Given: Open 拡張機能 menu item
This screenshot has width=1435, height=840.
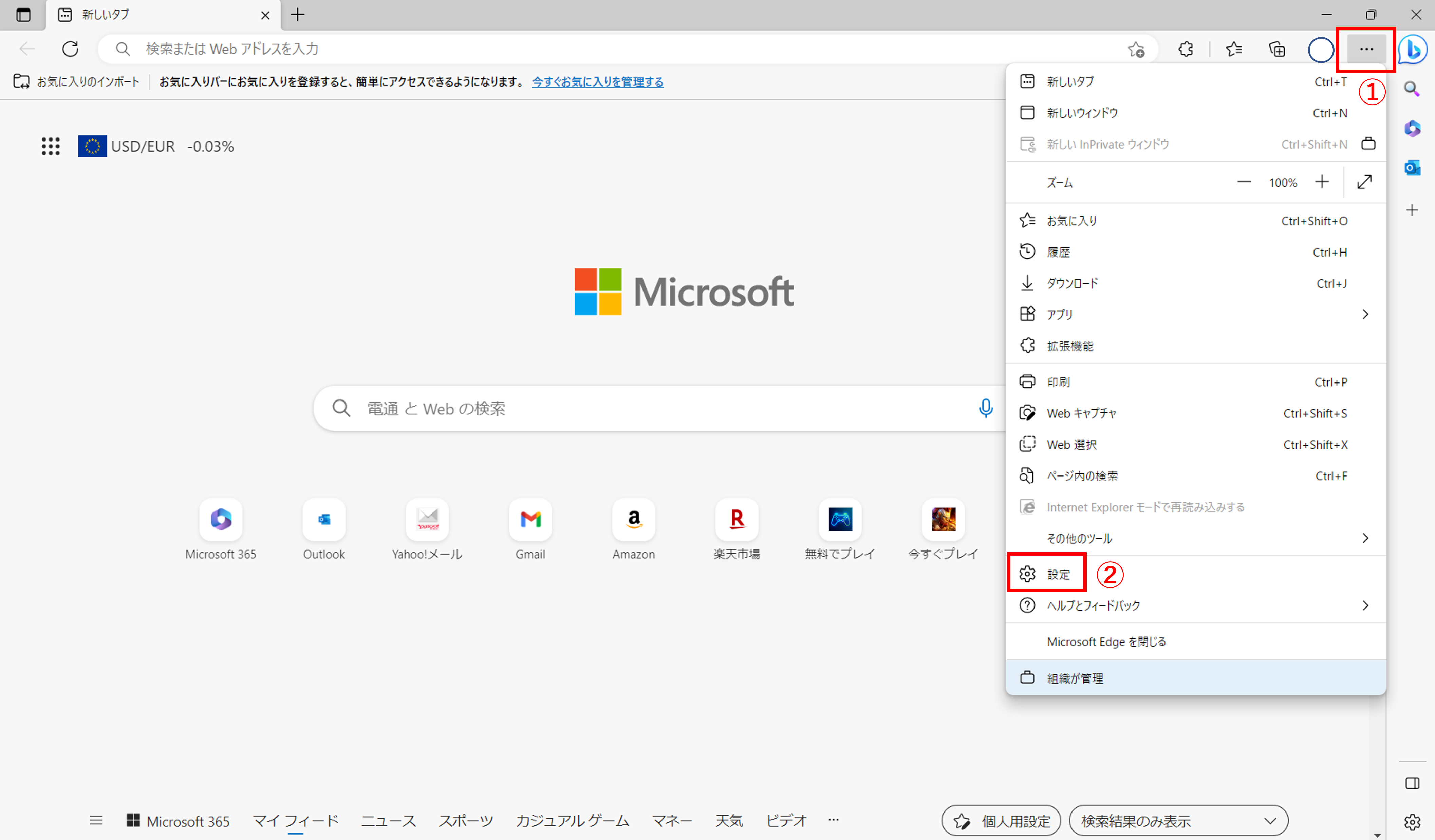Looking at the screenshot, I should click(1195, 346).
